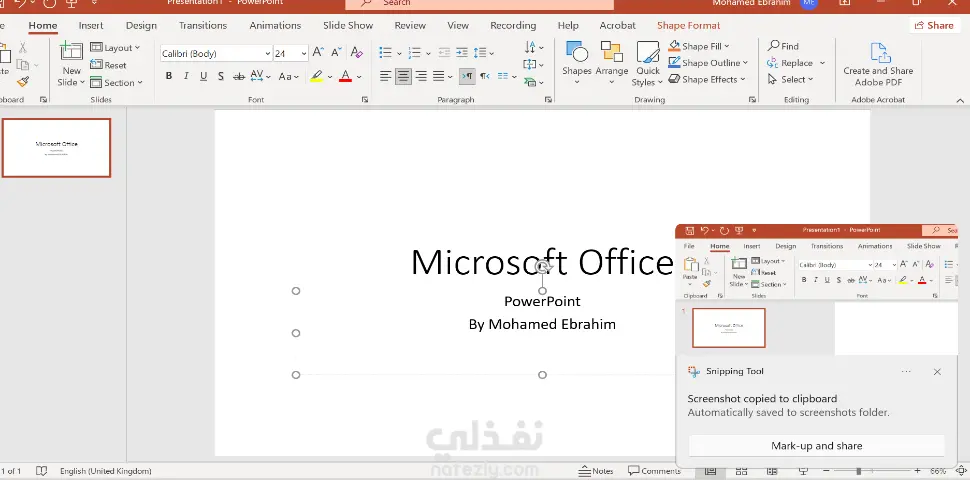Screen dimensions: 970x480
Task: Decrease the font size
Action: 337,53
